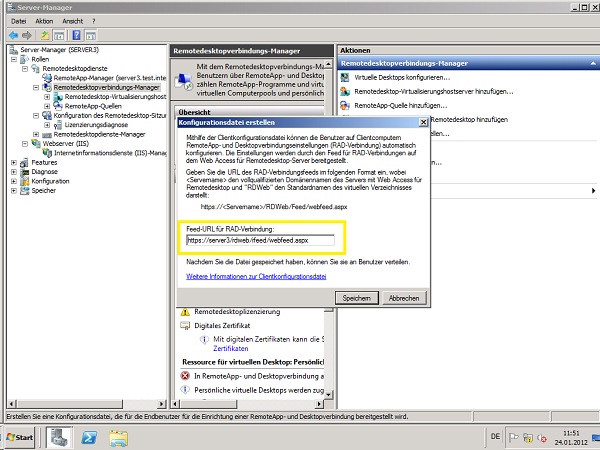600x450 pixels.
Task: Click the warning icon beside Remotedesktoplizenzierung
Action: (185, 312)
